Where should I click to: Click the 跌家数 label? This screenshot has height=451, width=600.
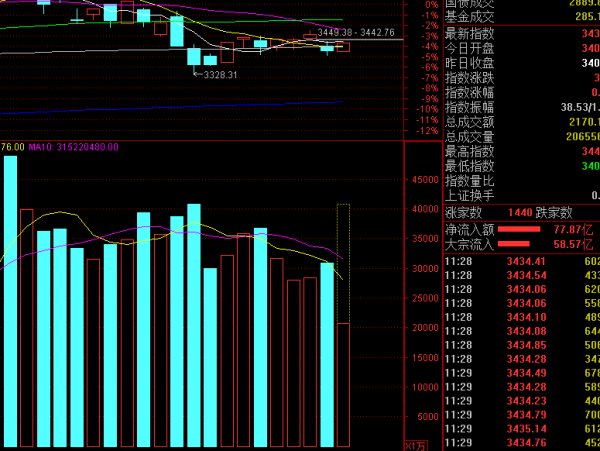pyautogui.click(x=553, y=213)
